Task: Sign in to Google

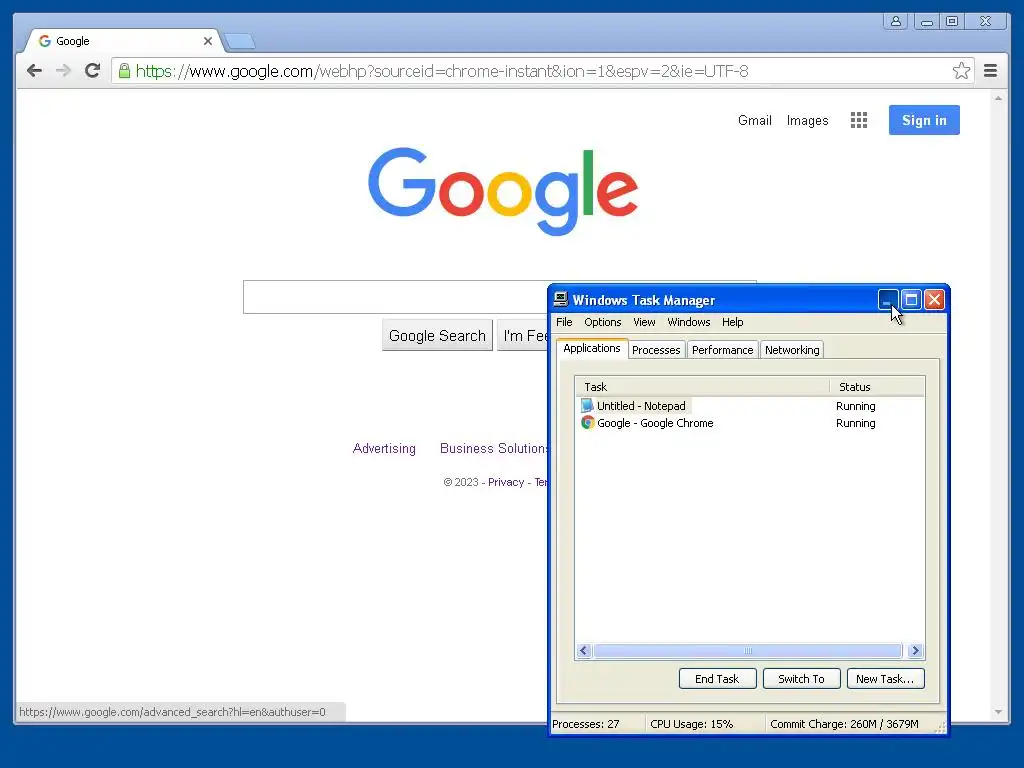Action: (924, 120)
